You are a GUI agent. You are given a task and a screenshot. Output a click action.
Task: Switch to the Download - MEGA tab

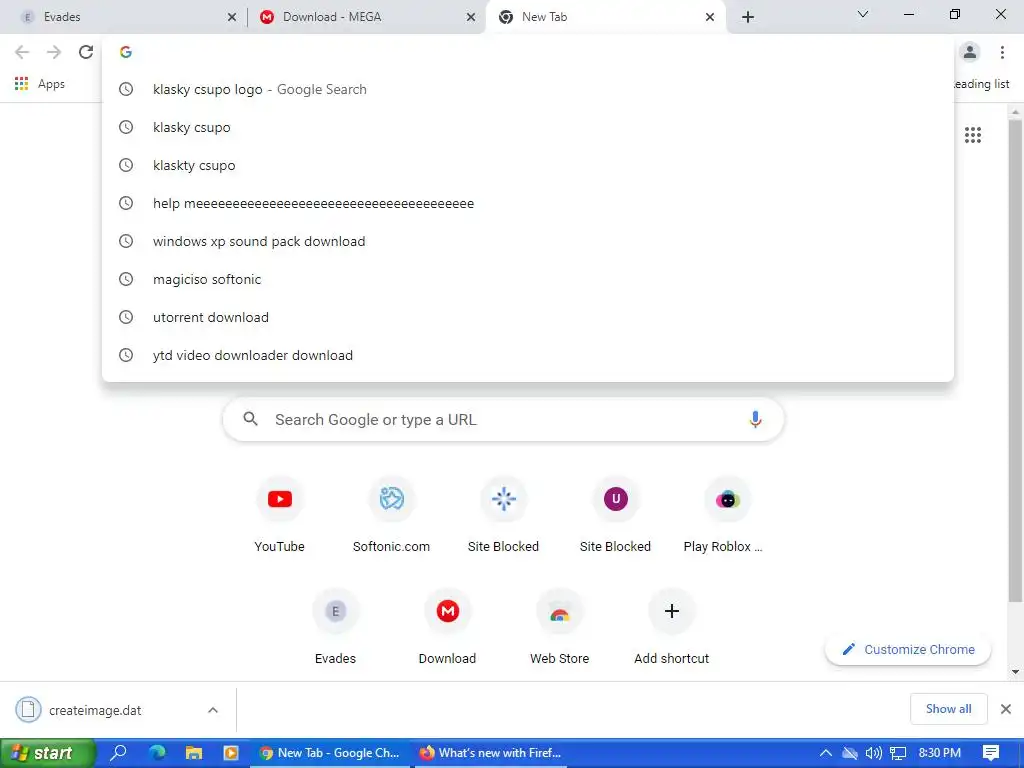[366, 17]
